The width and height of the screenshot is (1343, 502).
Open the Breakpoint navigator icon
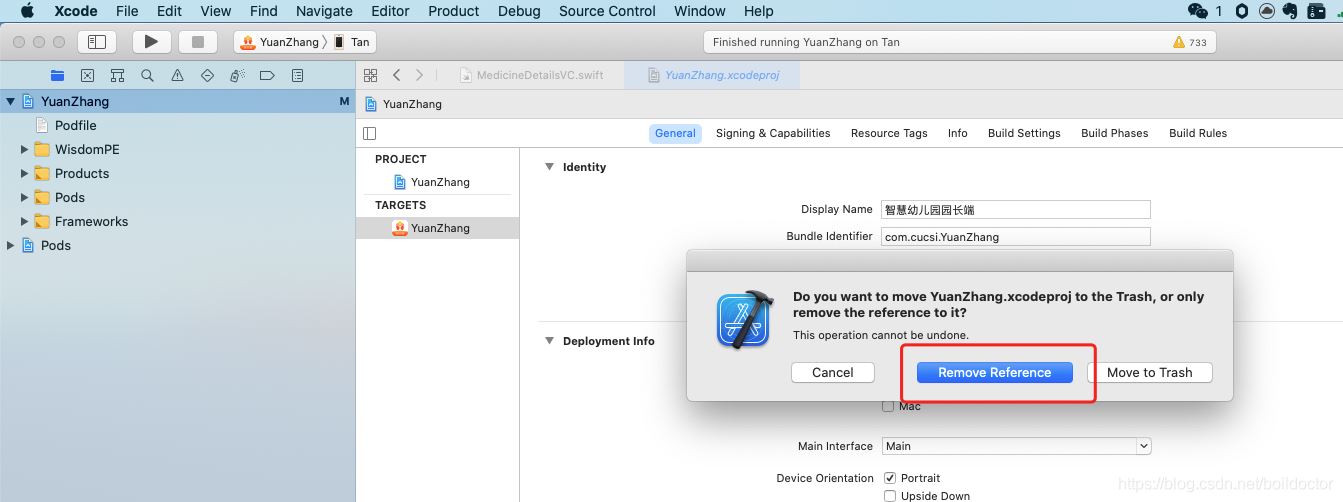[267, 76]
